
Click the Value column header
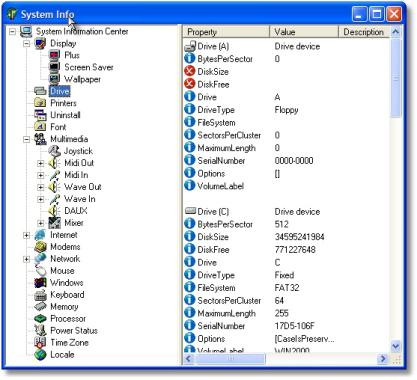304,32
